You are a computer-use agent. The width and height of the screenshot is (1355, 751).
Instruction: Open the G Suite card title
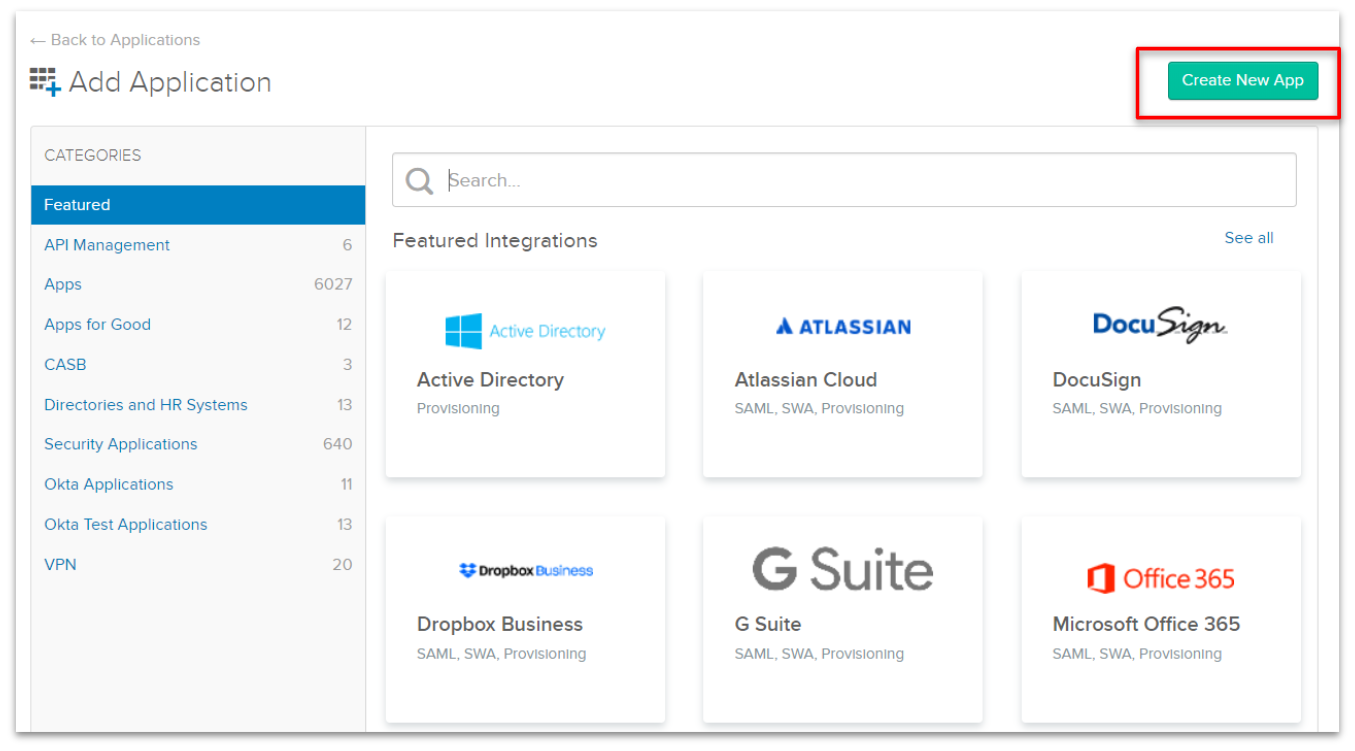[768, 624]
